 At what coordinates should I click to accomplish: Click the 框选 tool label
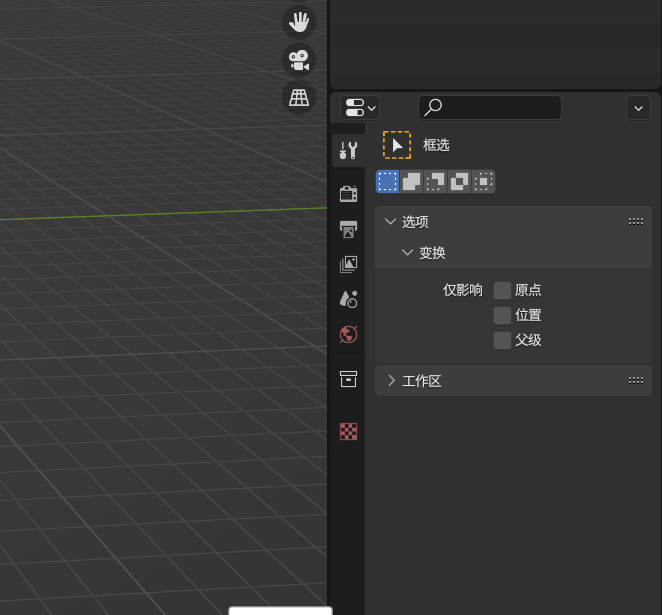point(436,145)
